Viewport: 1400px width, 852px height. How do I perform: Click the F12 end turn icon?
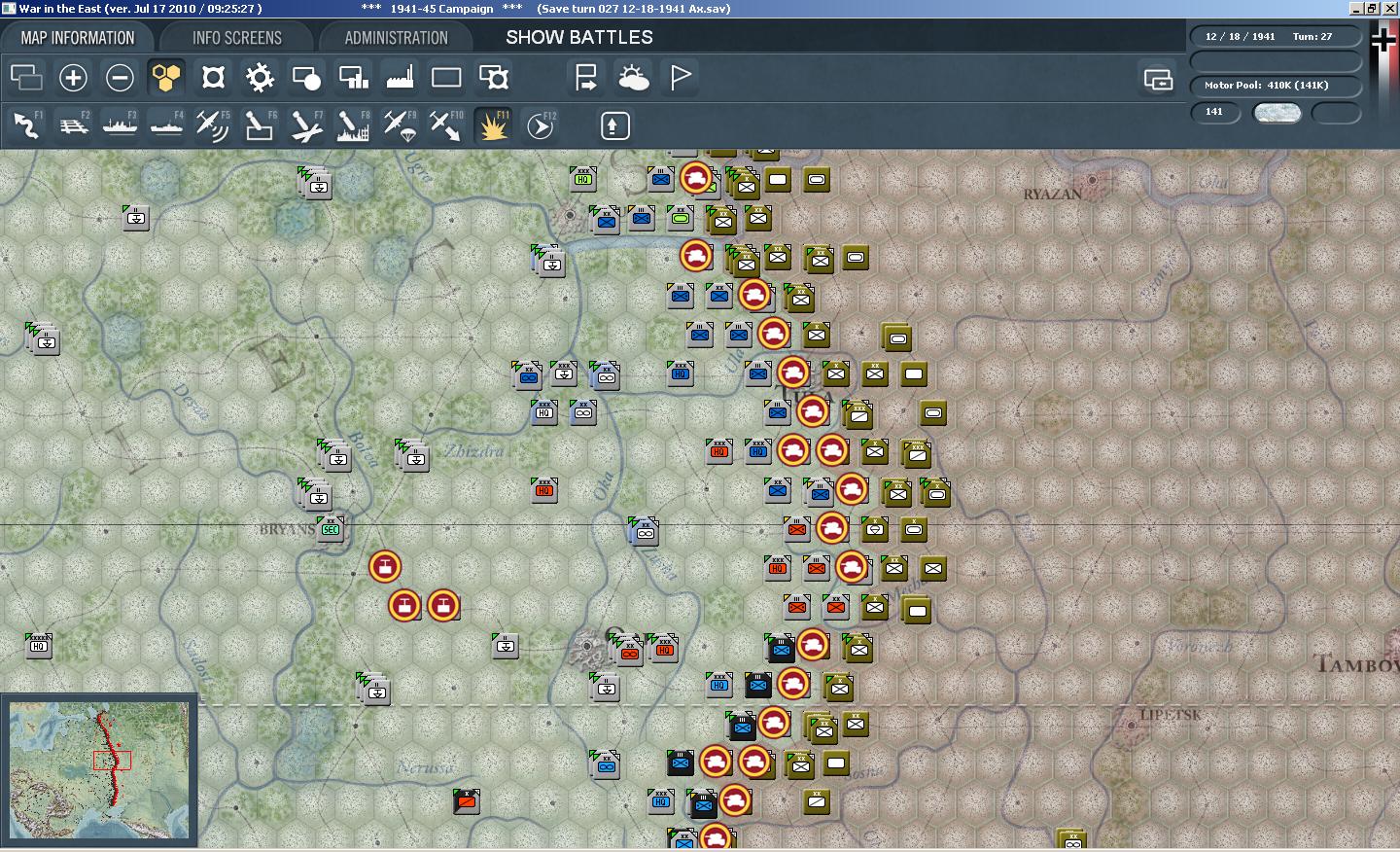point(540,125)
